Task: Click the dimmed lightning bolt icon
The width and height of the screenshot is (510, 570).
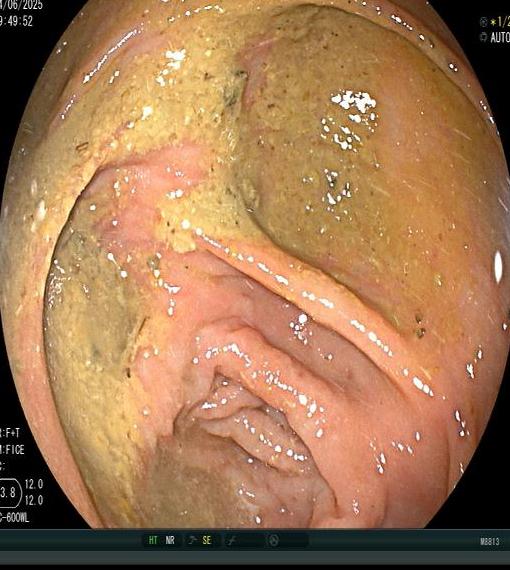Action: click(231, 541)
